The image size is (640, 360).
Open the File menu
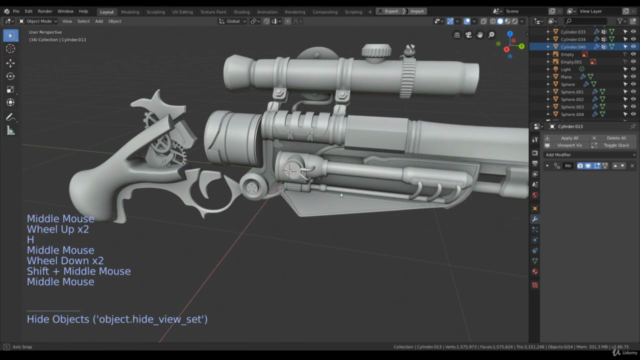[x=16, y=11]
